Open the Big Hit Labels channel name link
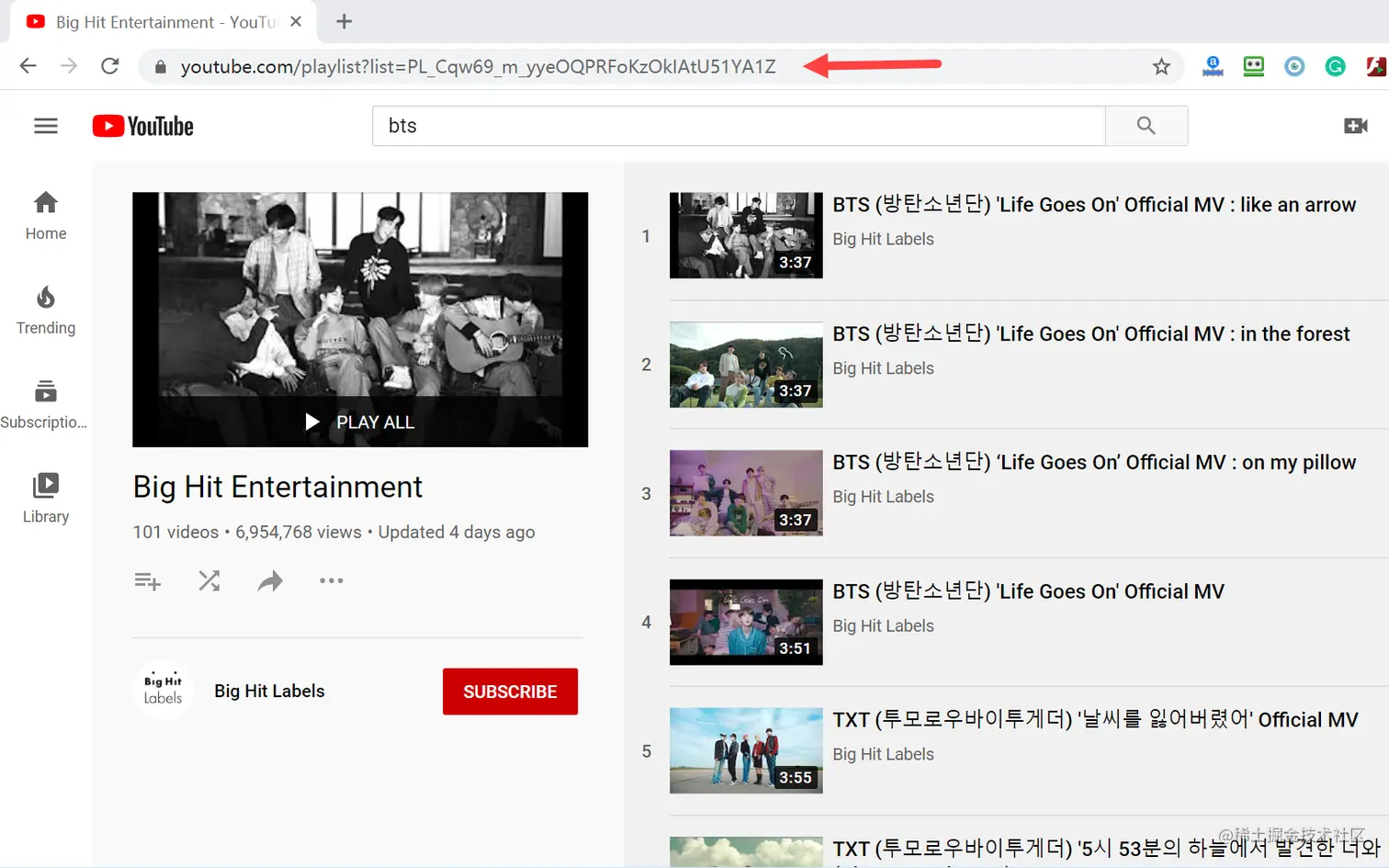1389x868 pixels. pyautogui.click(x=269, y=691)
